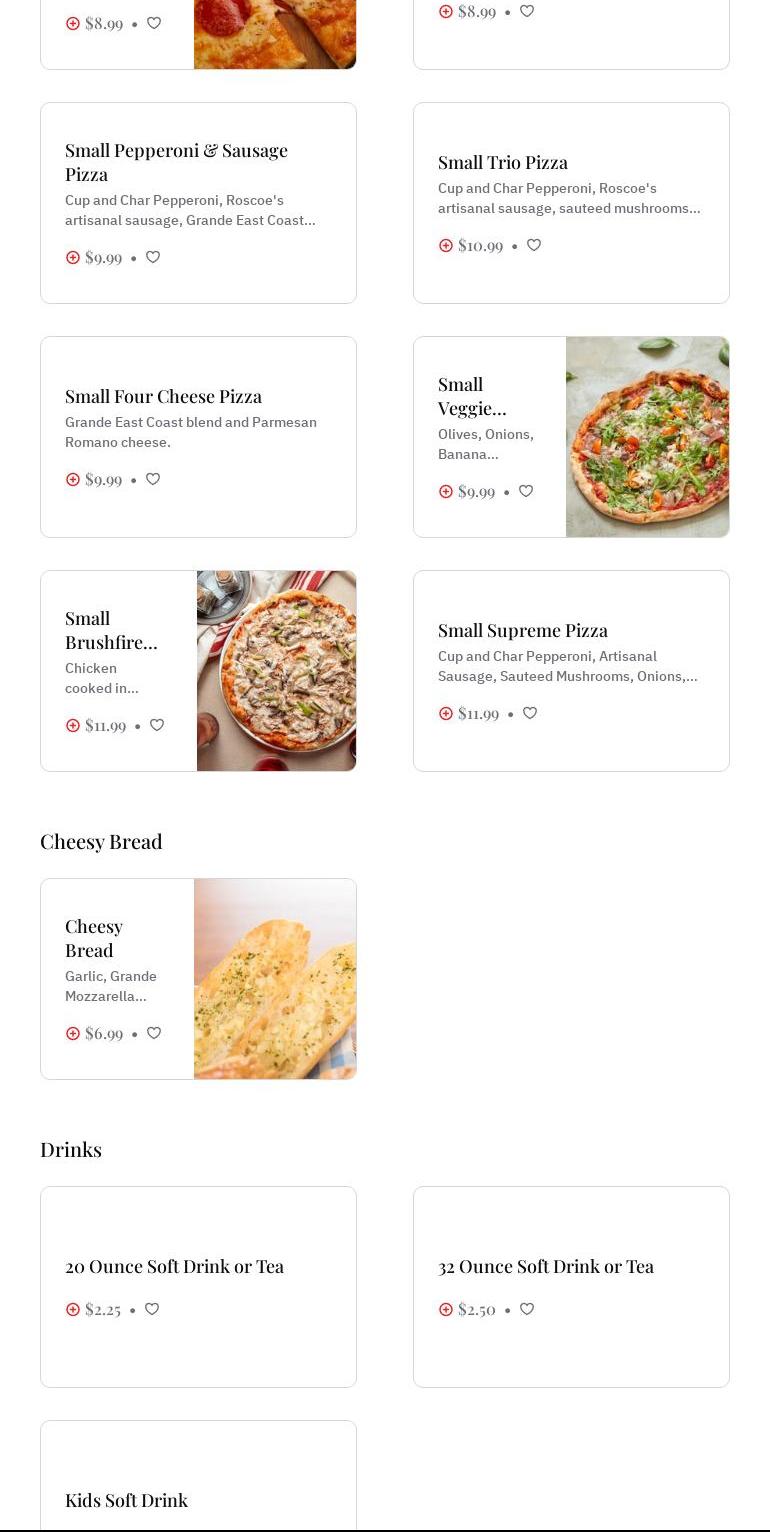Toggle favorite heart on Small Veggie pizza
This screenshot has width=770, height=1532.
(x=526, y=491)
